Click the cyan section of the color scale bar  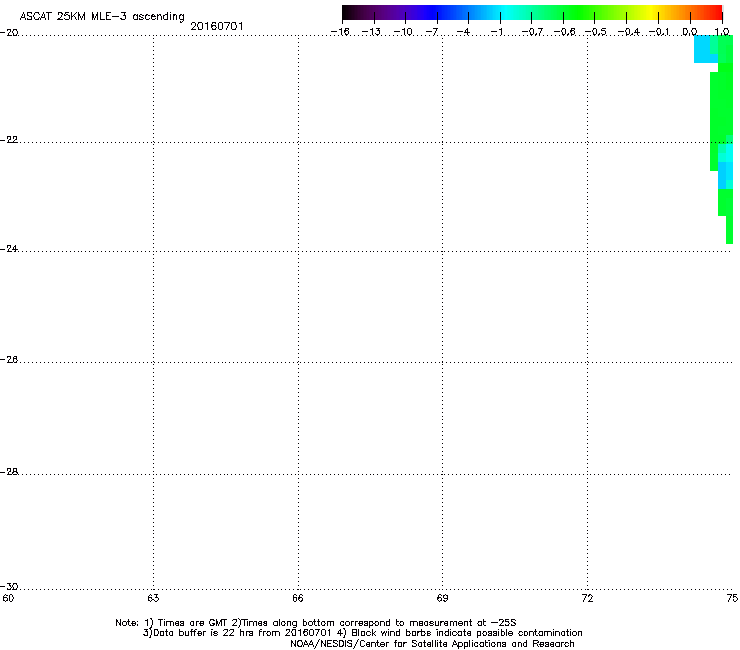(505, 12)
